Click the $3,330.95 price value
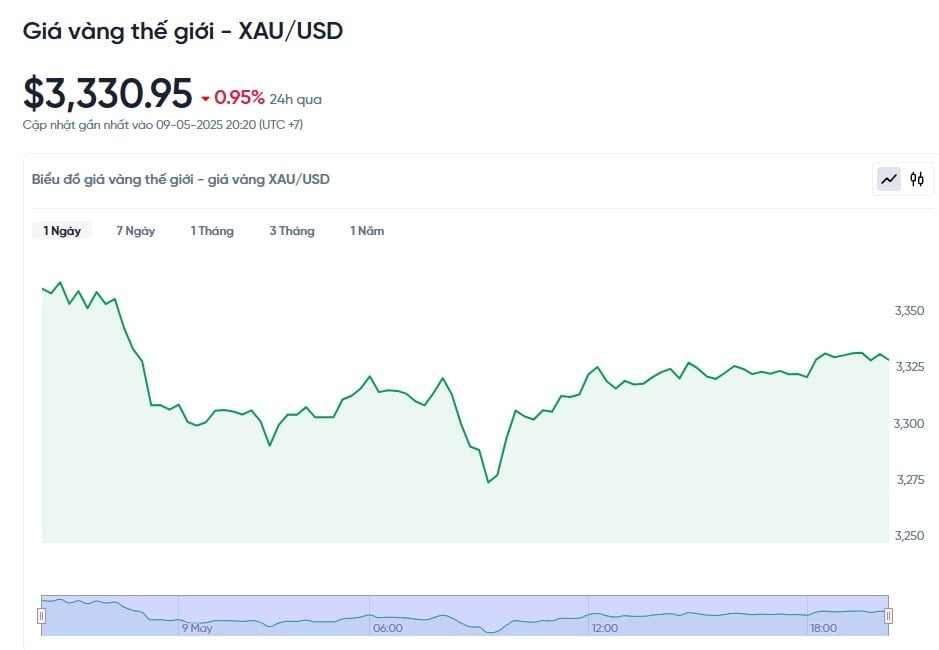Screen dimensions: 939x650 (x=108, y=93)
